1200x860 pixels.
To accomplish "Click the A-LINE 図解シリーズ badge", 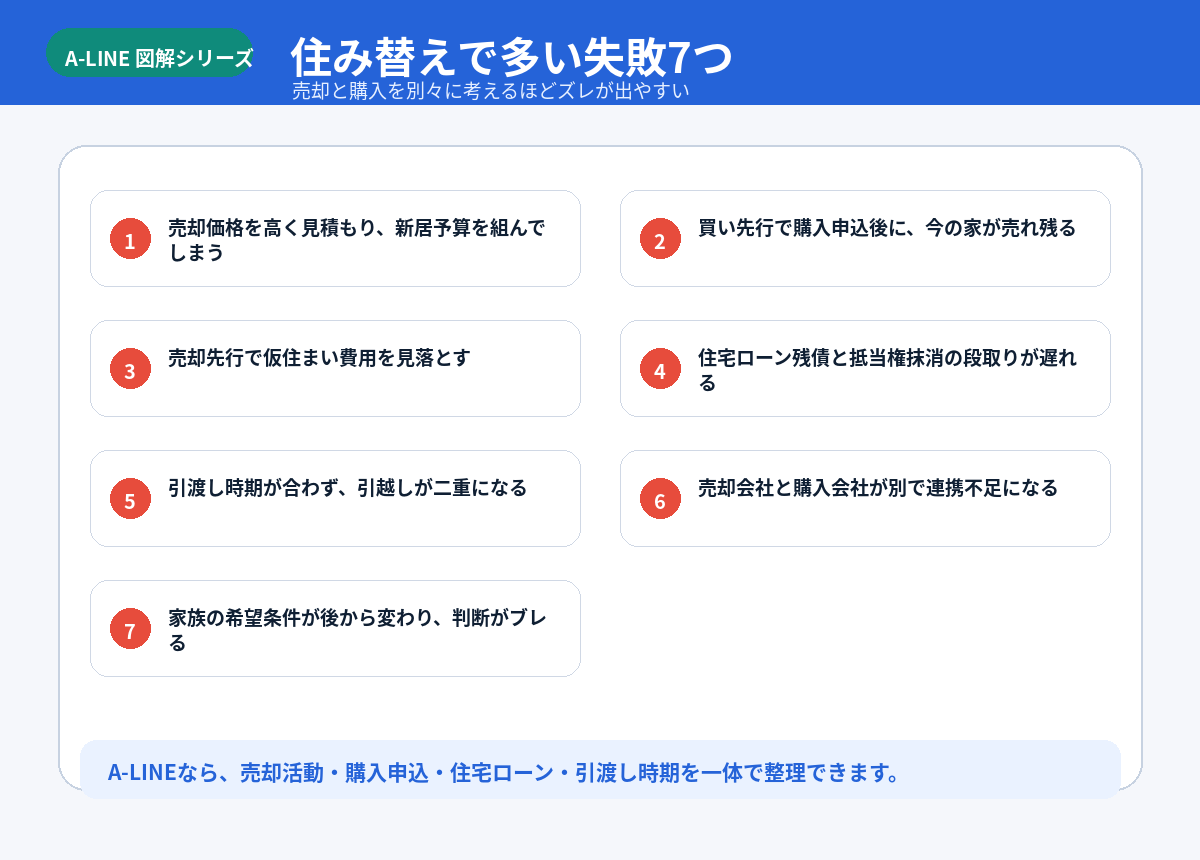I will pos(150,53).
